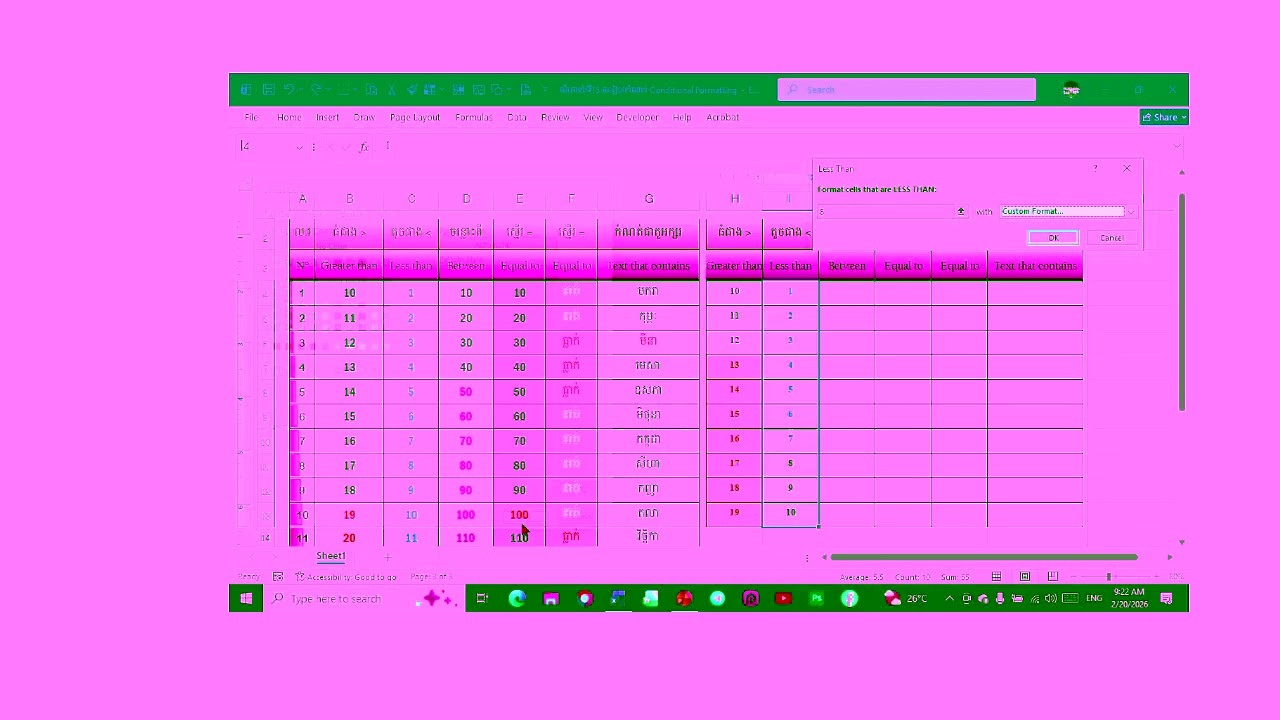Viewport: 1280px width, 720px height.
Task: Open the View tab
Action: (x=593, y=117)
